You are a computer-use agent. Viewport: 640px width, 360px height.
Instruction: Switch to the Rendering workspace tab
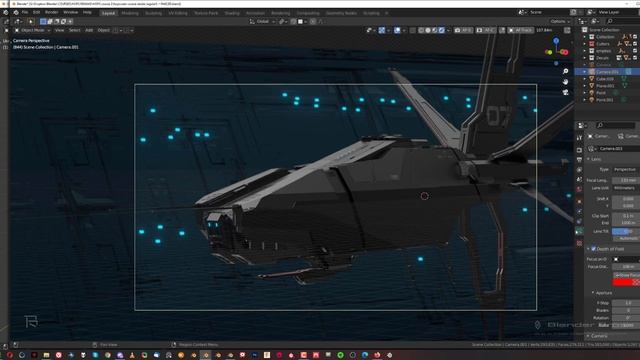click(280, 13)
